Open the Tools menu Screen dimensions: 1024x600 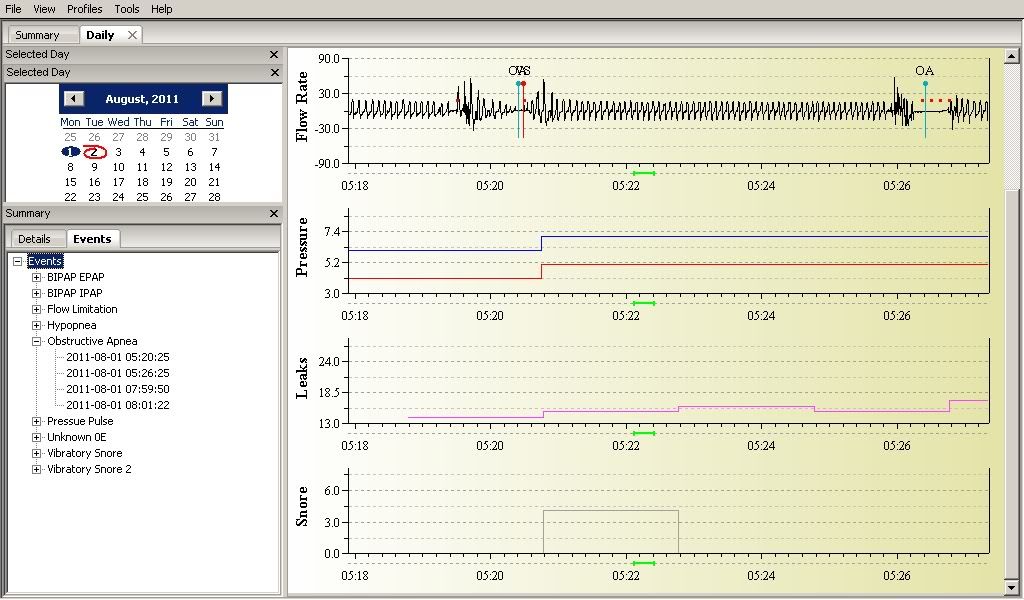pyautogui.click(x=127, y=9)
